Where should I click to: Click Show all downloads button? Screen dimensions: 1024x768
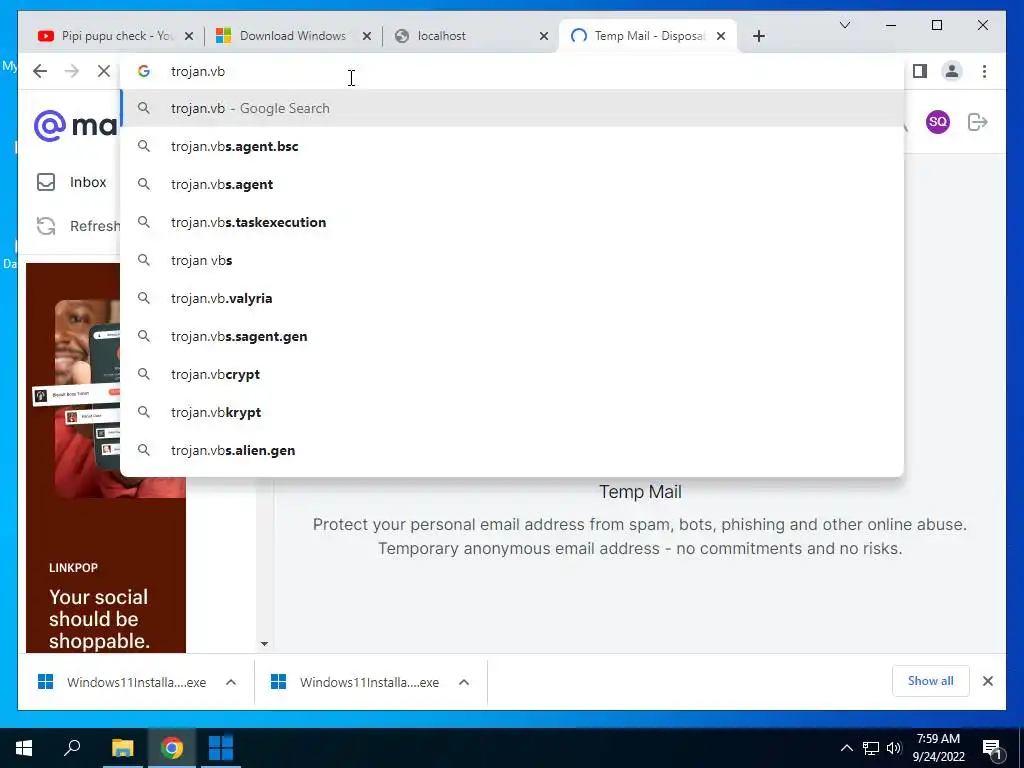click(x=931, y=681)
